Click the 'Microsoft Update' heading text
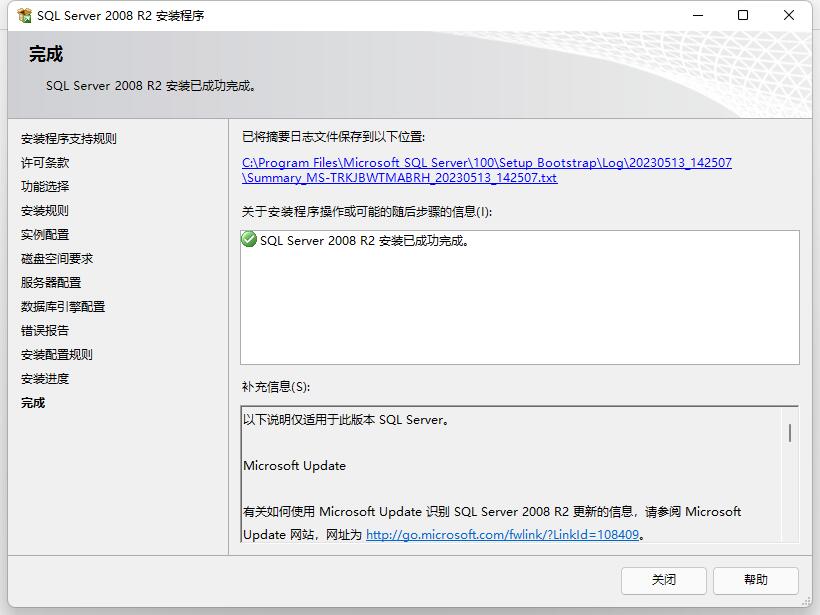Screen dimensions: 820x615 (294, 465)
